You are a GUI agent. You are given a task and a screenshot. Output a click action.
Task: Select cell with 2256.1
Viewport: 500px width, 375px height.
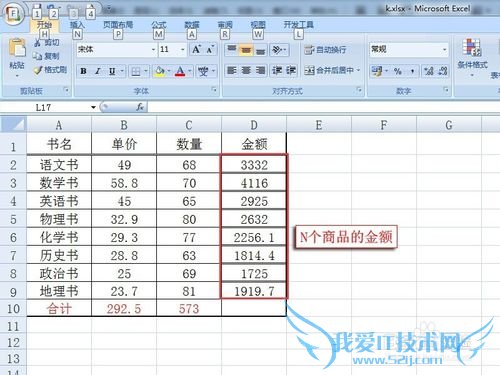(254, 238)
